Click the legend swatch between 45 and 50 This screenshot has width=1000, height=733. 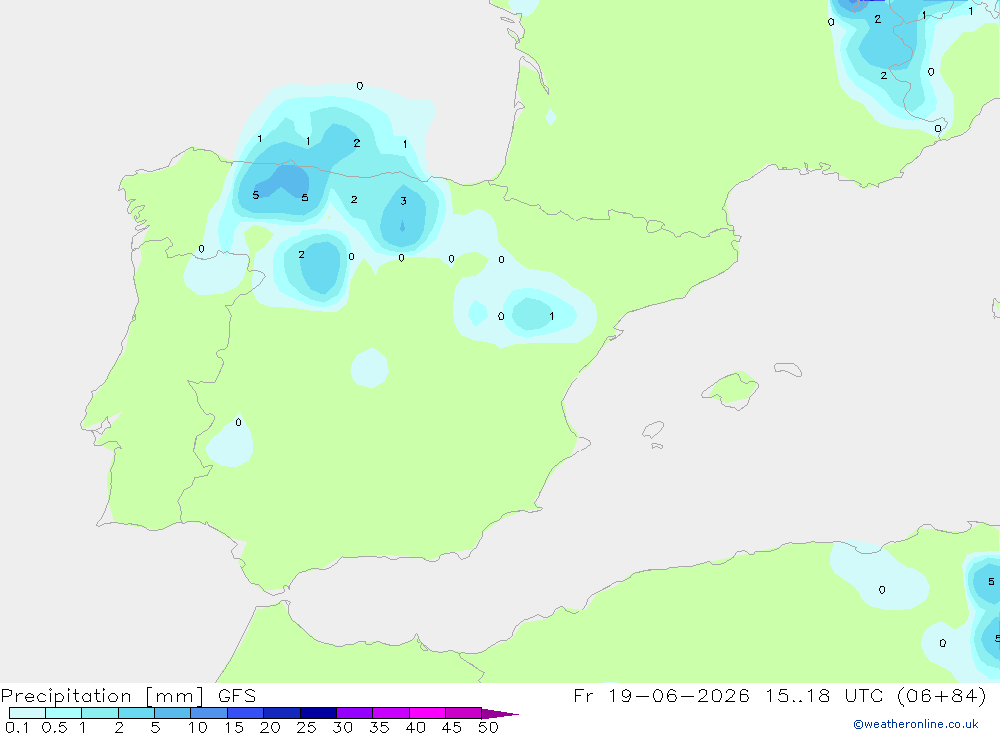464,713
